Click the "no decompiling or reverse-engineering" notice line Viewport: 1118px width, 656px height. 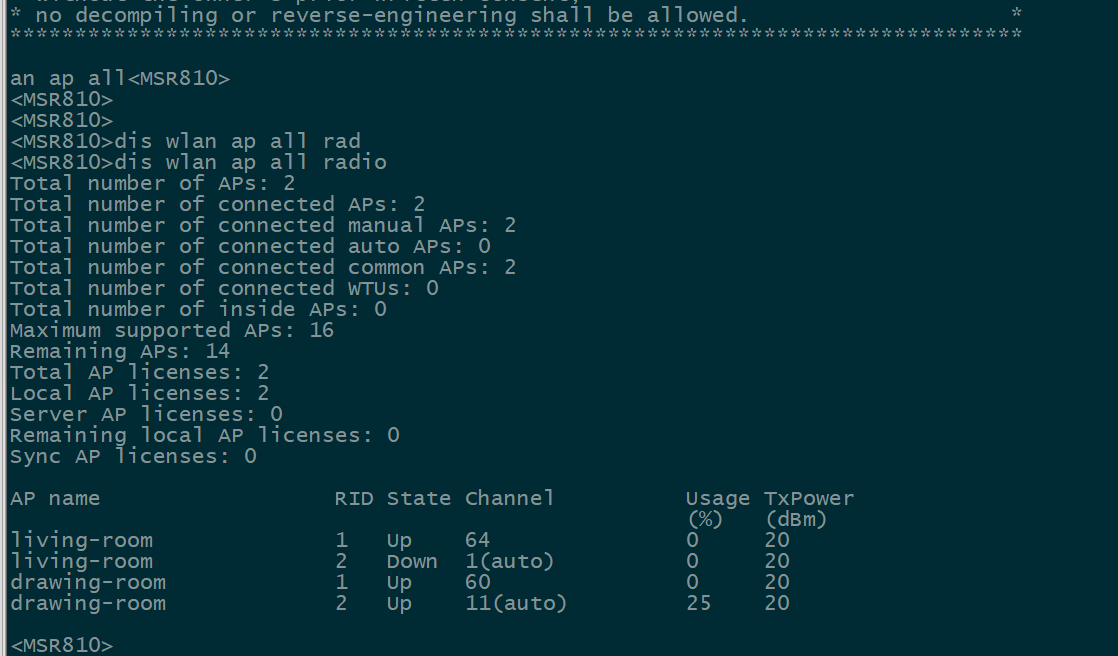coord(380,15)
